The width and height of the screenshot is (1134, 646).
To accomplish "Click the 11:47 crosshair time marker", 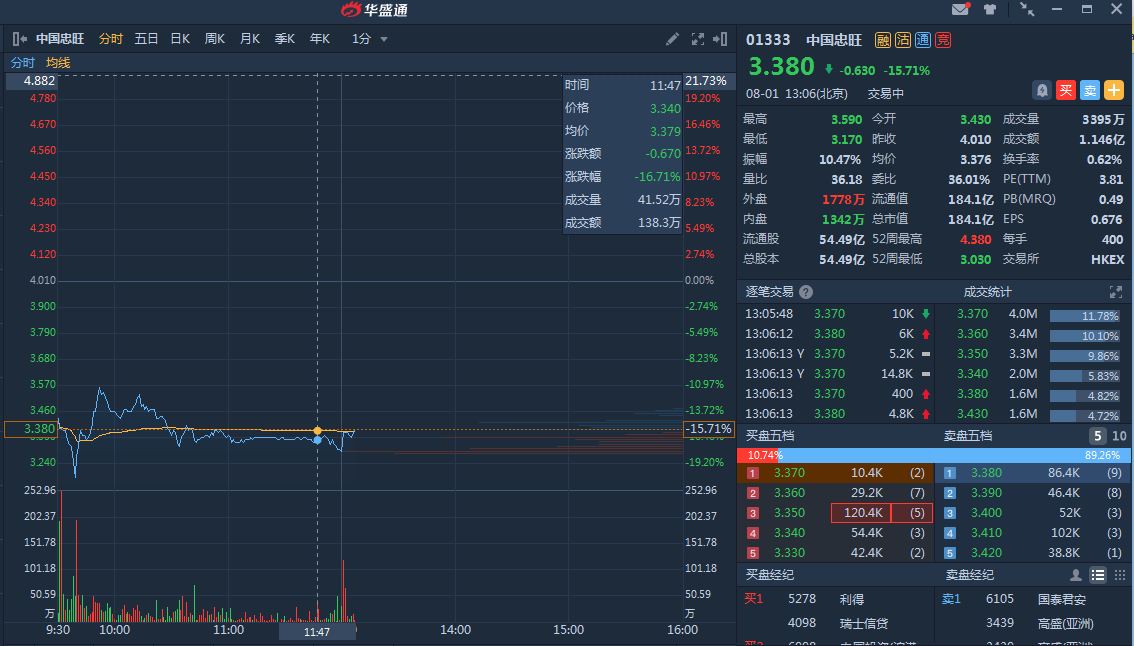I will click(317, 632).
